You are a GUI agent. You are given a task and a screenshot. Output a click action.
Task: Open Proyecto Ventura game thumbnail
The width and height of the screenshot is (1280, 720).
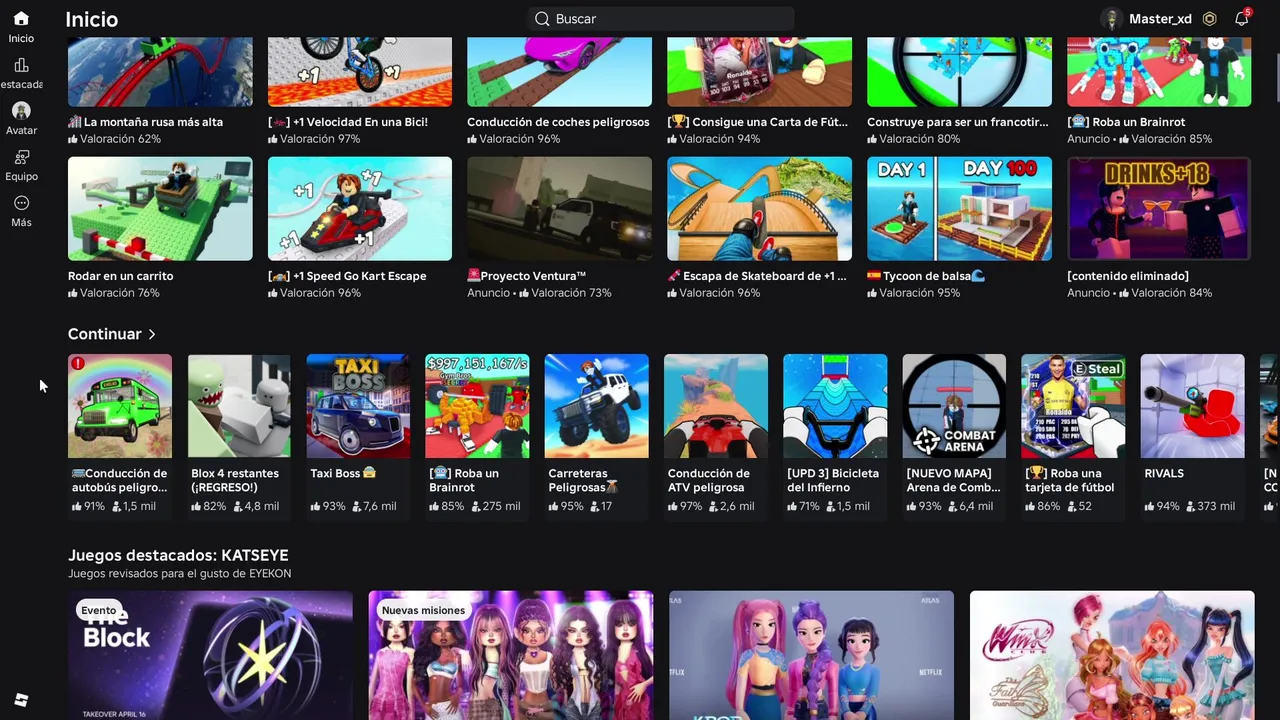(x=560, y=208)
